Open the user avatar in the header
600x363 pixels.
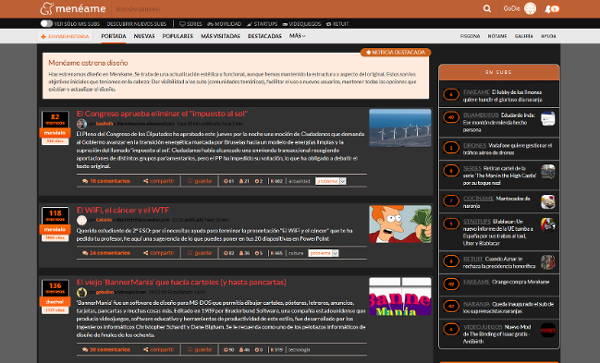[530, 8]
